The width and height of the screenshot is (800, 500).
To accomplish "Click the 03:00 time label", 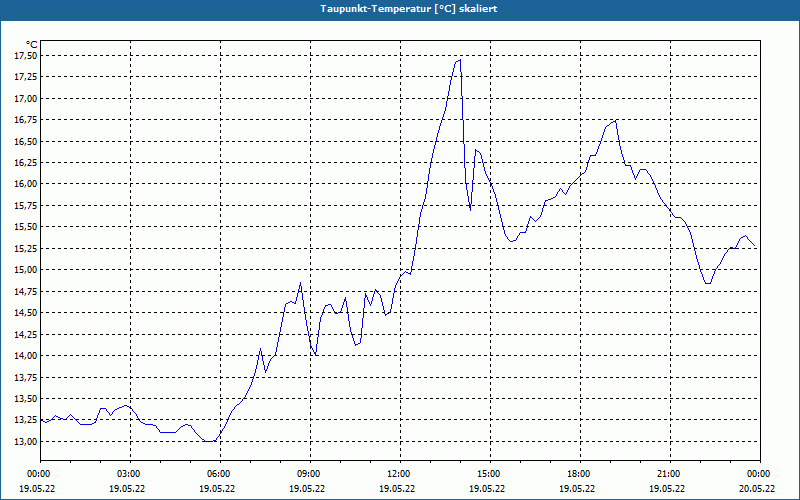I will [131, 474].
